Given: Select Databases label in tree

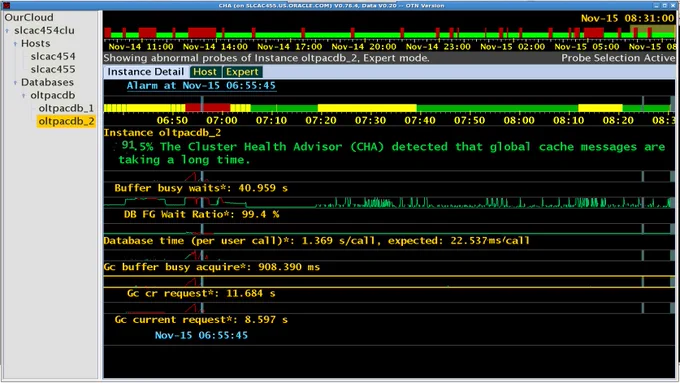Looking at the screenshot, I should (47, 82).
